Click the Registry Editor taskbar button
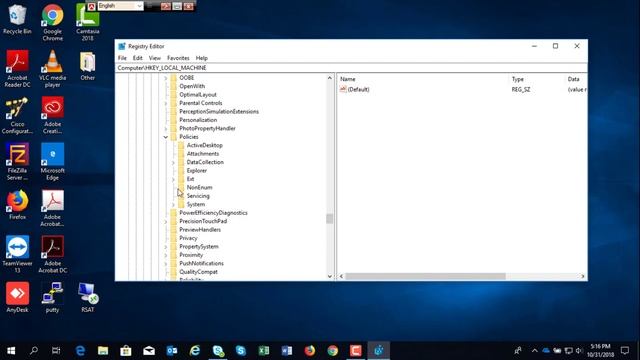This screenshot has height=360, width=640. 378,351
